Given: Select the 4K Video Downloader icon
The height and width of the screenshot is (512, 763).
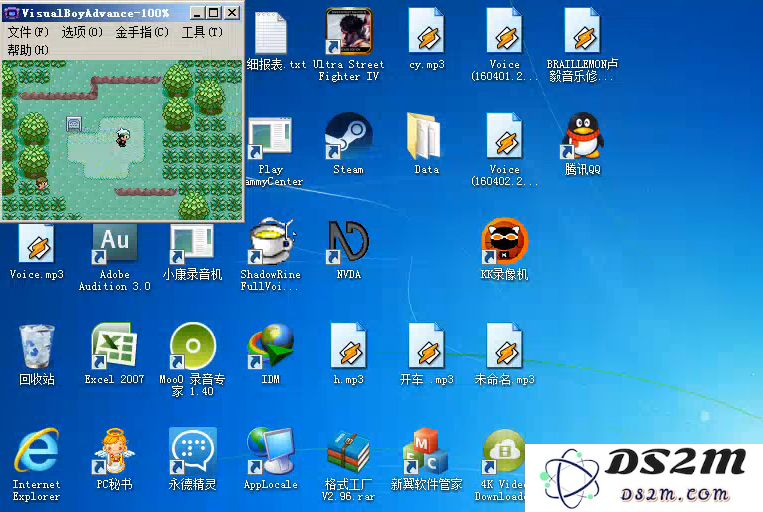Looking at the screenshot, I should click(504, 451).
